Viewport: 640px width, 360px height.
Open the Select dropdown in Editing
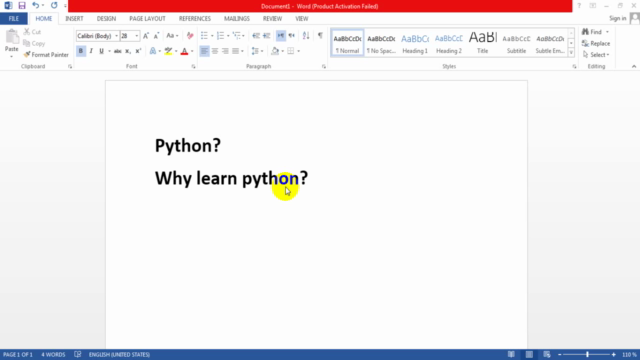[x=596, y=55]
